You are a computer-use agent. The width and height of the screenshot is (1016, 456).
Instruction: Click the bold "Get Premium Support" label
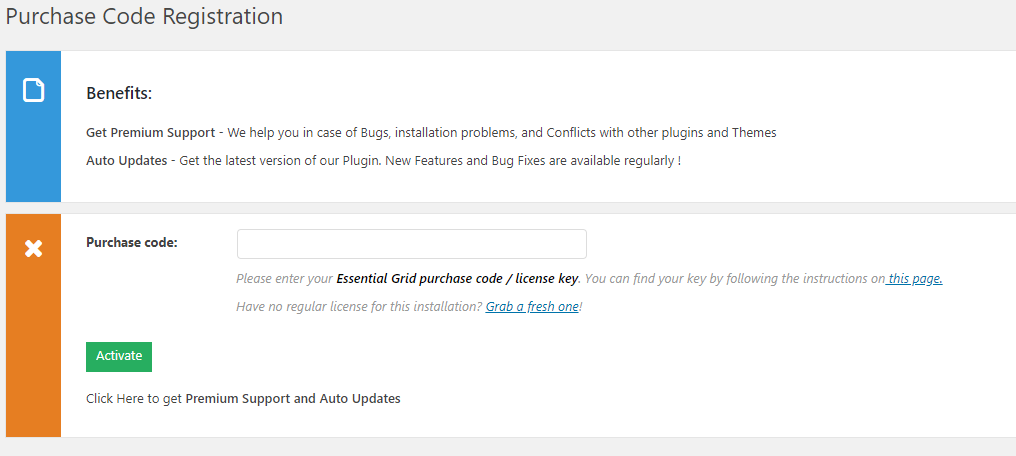(150, 133)
